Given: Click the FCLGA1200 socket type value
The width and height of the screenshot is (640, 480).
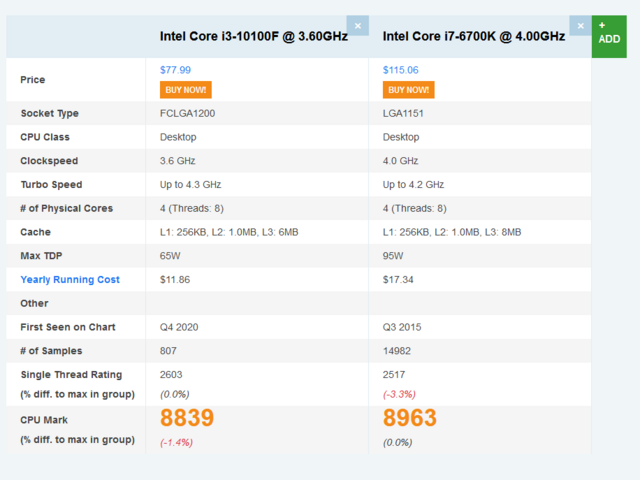Looking at the screenshot, I should (187, 114).
